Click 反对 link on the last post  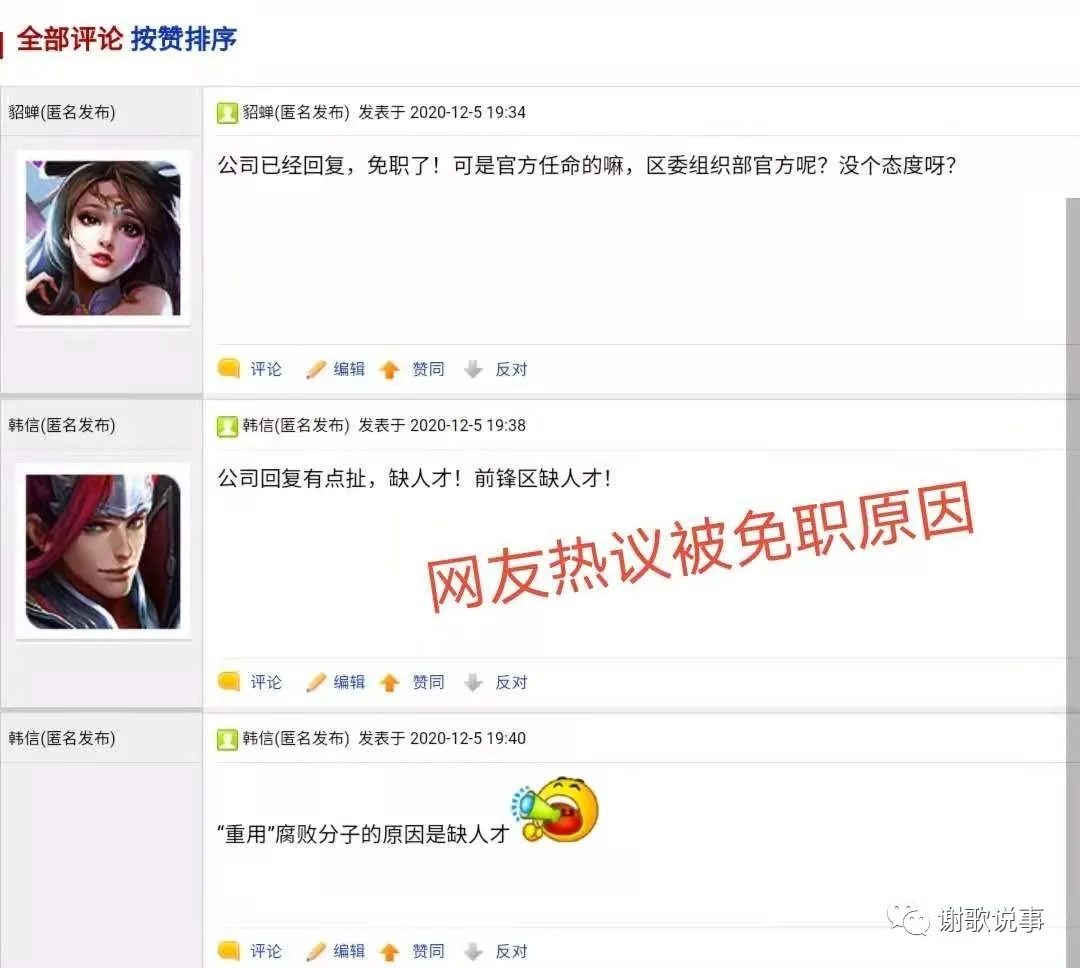point(512,951)
